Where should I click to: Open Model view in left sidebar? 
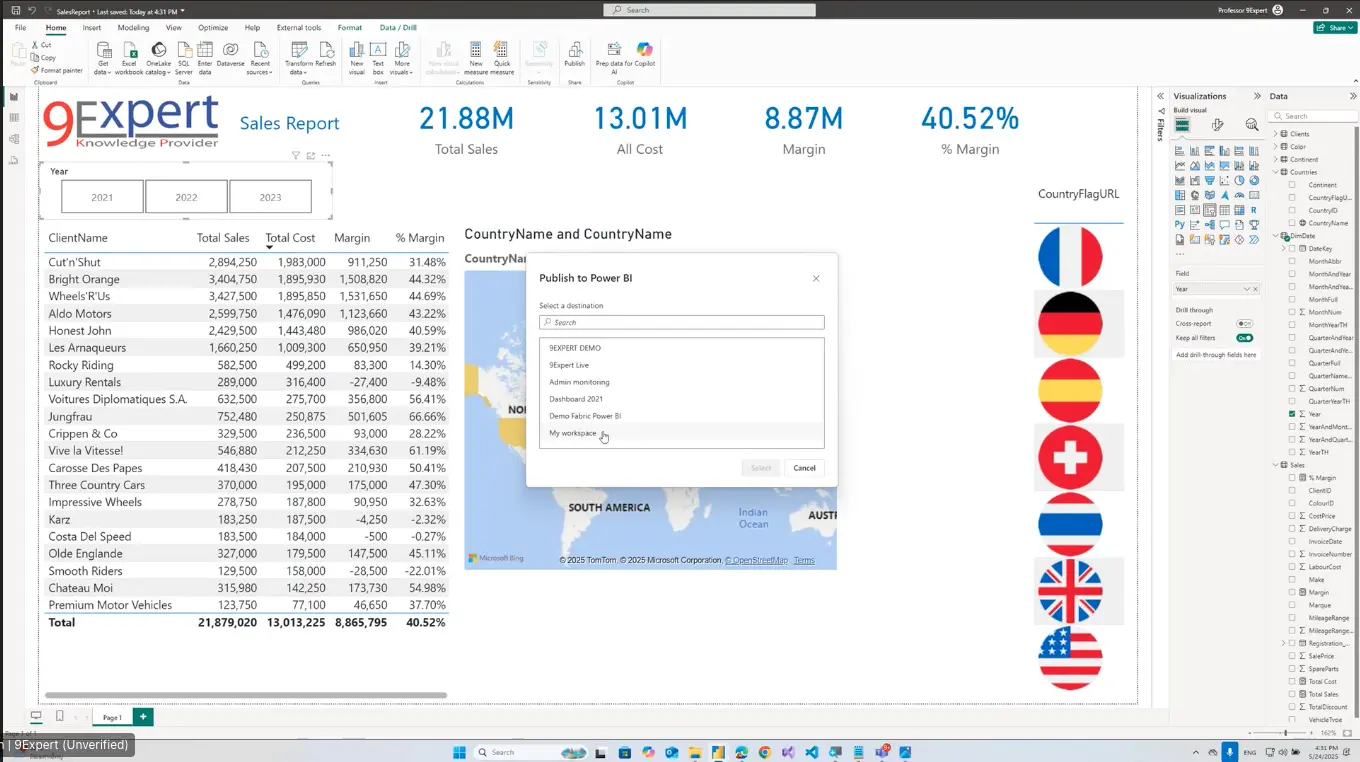point(14,139)
